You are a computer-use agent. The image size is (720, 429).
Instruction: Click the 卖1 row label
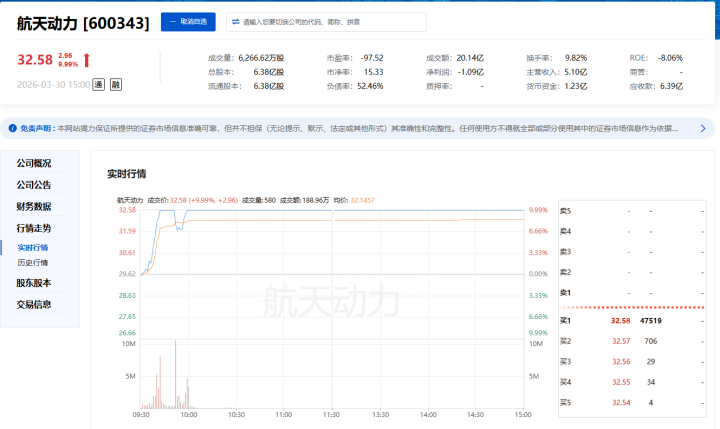click(x=565, y=293)
